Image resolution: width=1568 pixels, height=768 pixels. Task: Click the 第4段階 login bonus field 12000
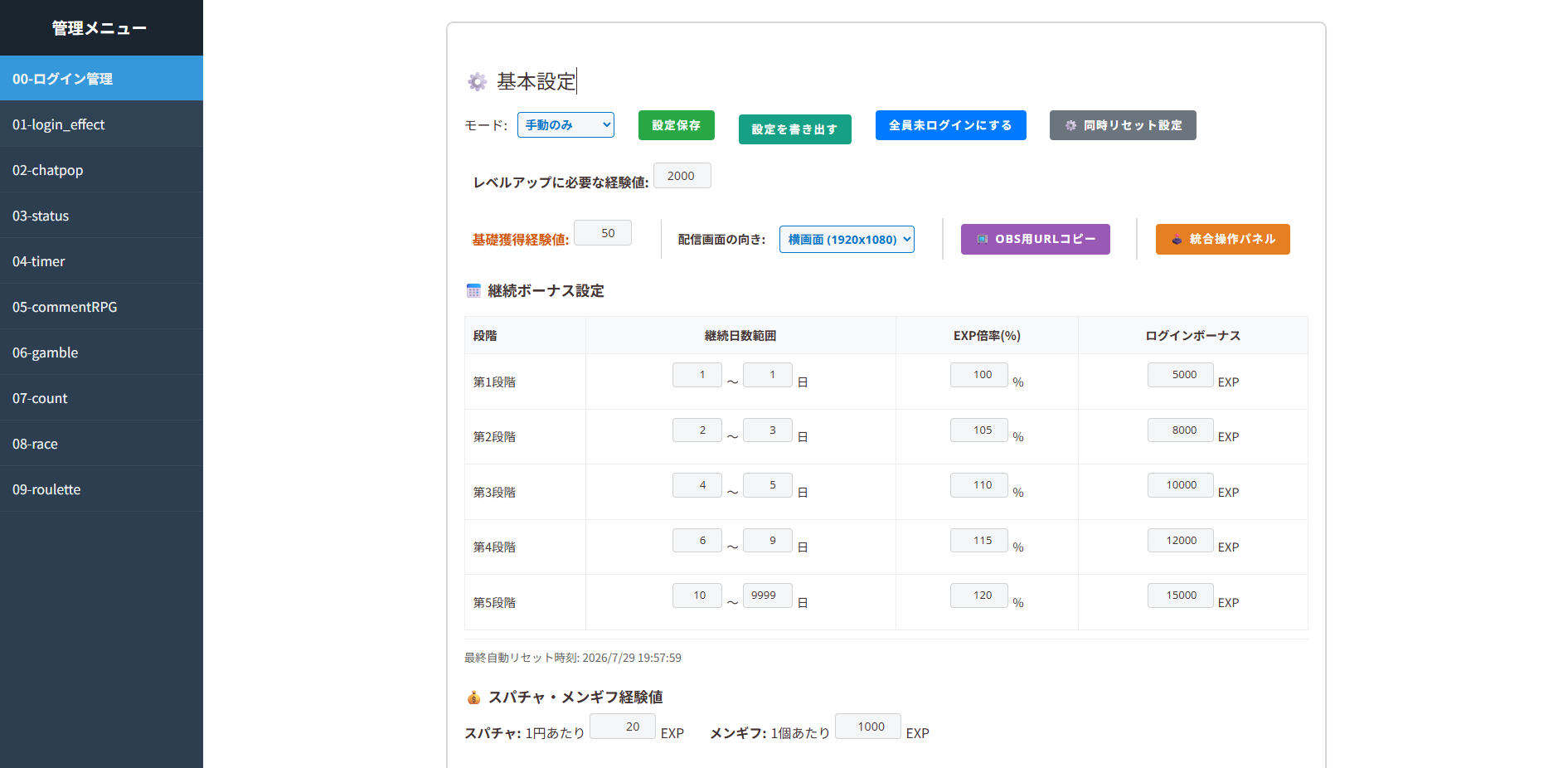1181,541
